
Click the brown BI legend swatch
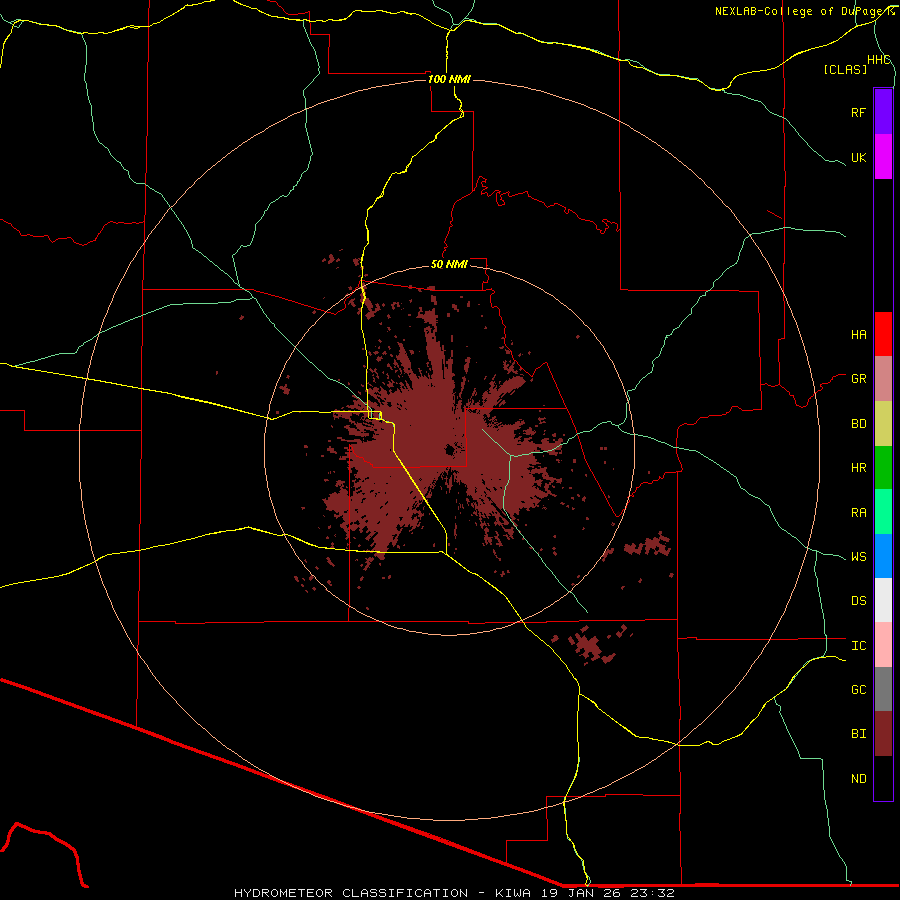coord(883,734)
